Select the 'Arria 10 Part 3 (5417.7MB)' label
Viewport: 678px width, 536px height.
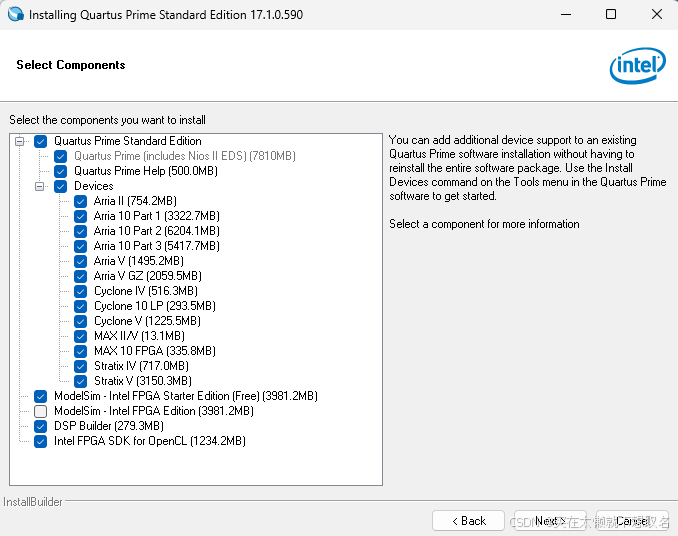157,246
